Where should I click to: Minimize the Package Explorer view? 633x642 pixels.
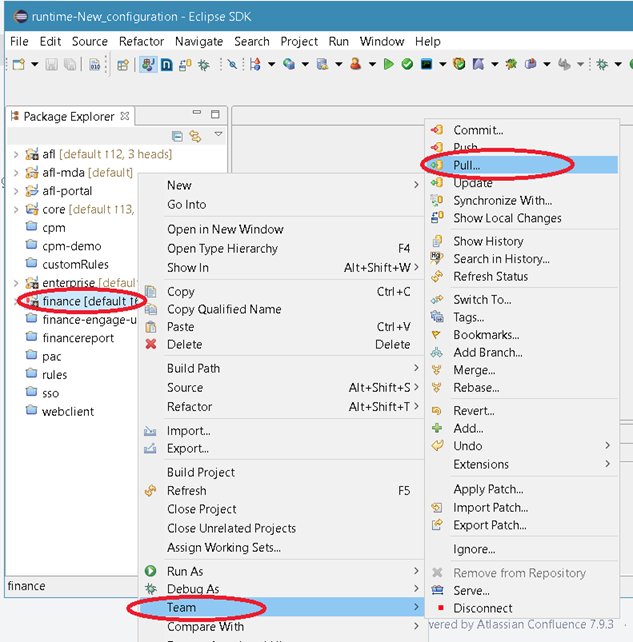click(197, 115)
